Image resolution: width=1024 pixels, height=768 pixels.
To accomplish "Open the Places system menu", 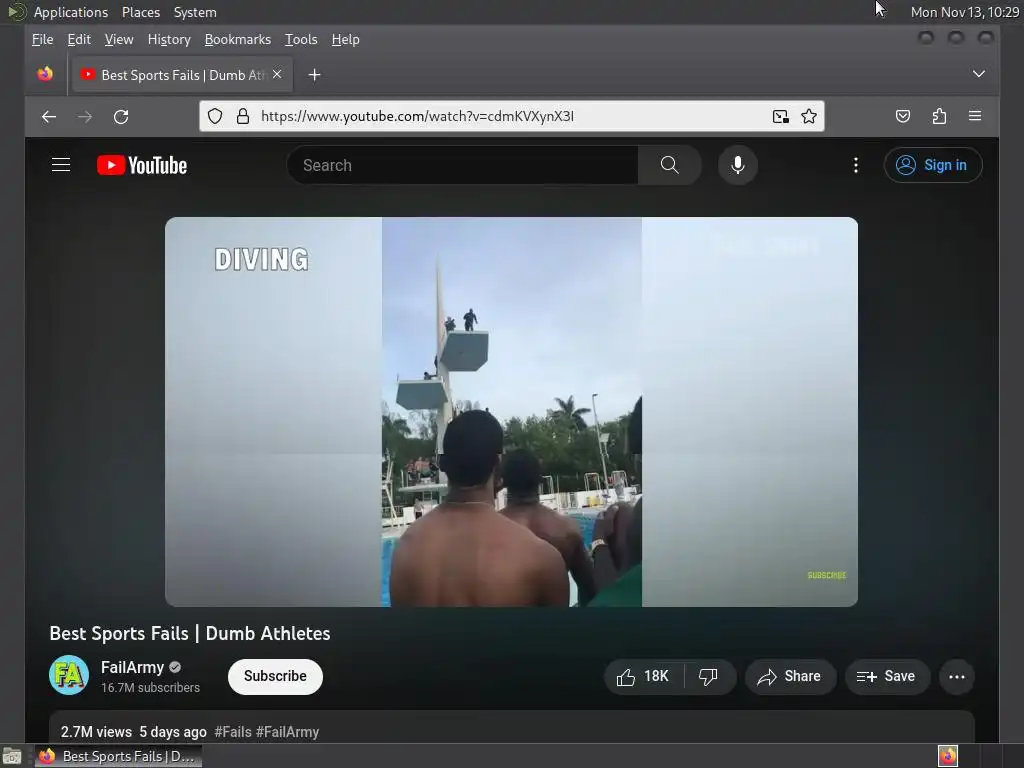I will (141, 12).
